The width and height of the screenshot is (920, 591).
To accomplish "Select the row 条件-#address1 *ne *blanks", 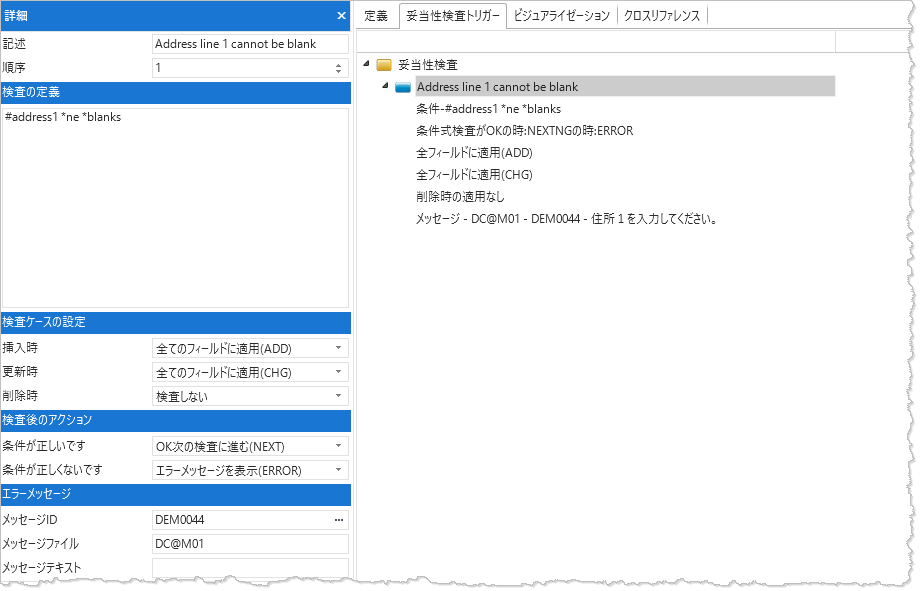I will pos(488,109).
